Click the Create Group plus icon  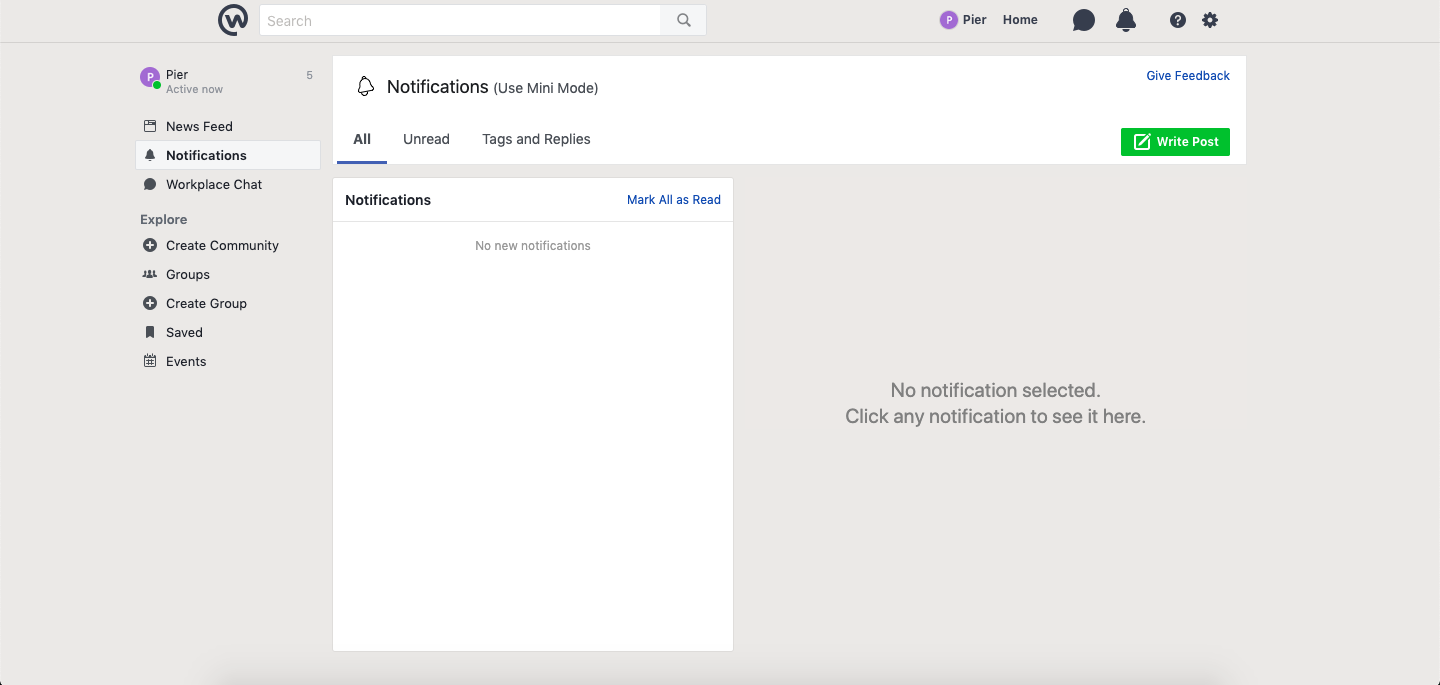tap(150, 303)
